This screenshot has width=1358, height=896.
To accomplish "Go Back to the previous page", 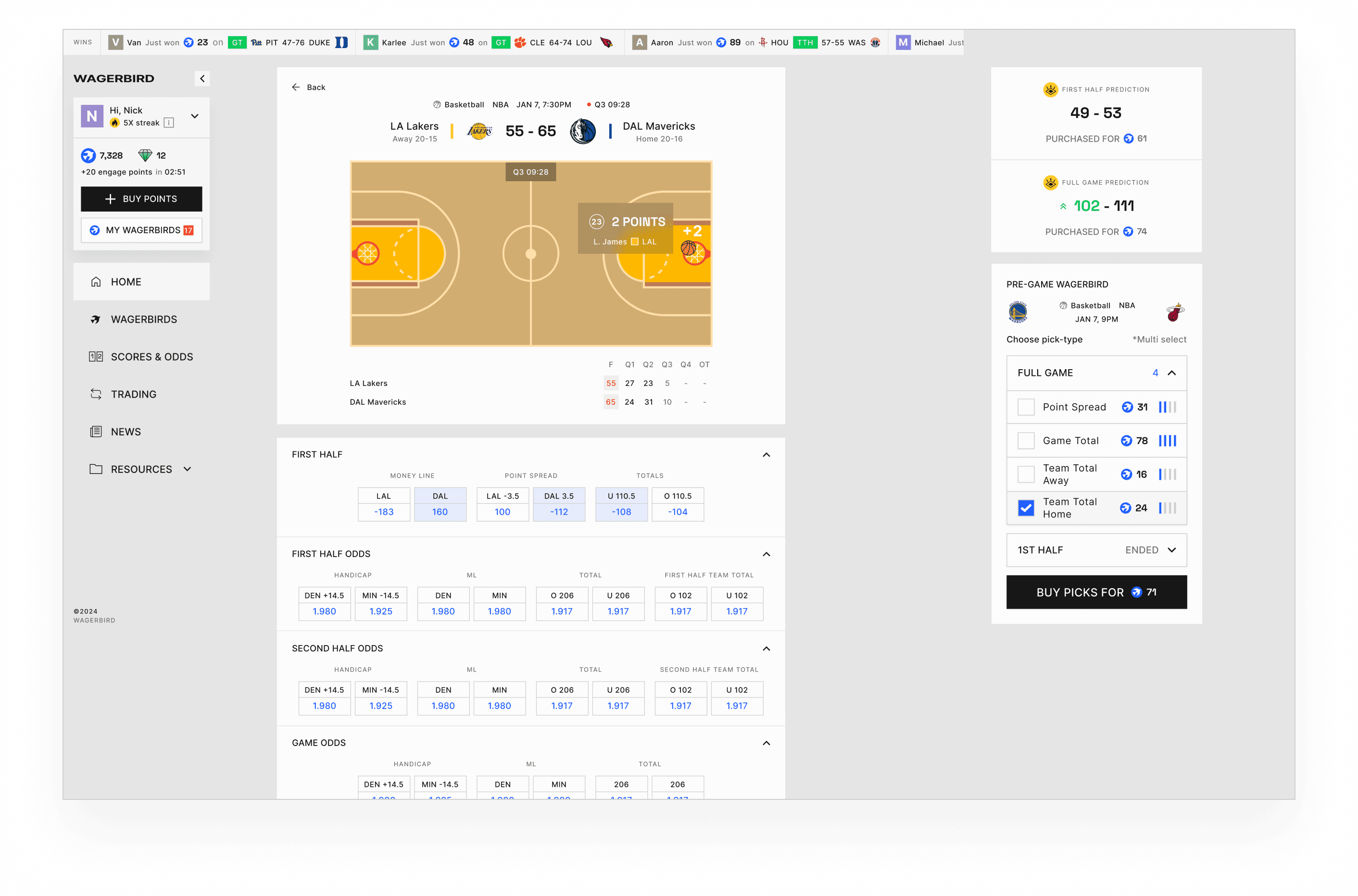I will point(308,87).
